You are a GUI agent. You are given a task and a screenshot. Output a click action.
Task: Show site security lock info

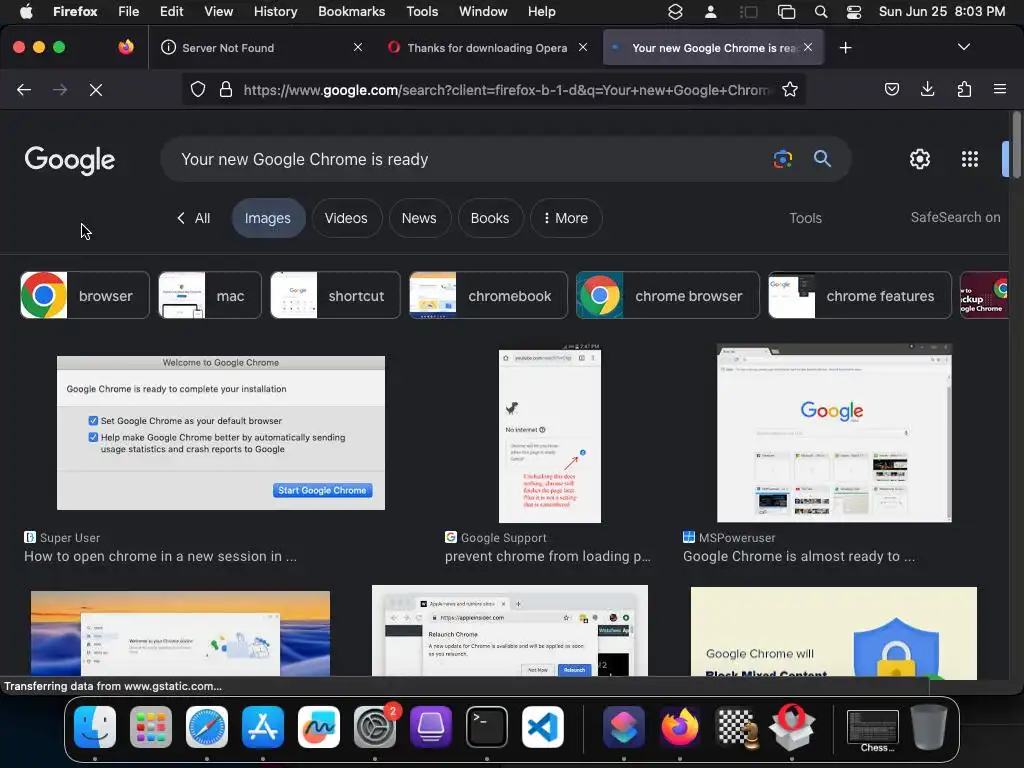(226, 89)
